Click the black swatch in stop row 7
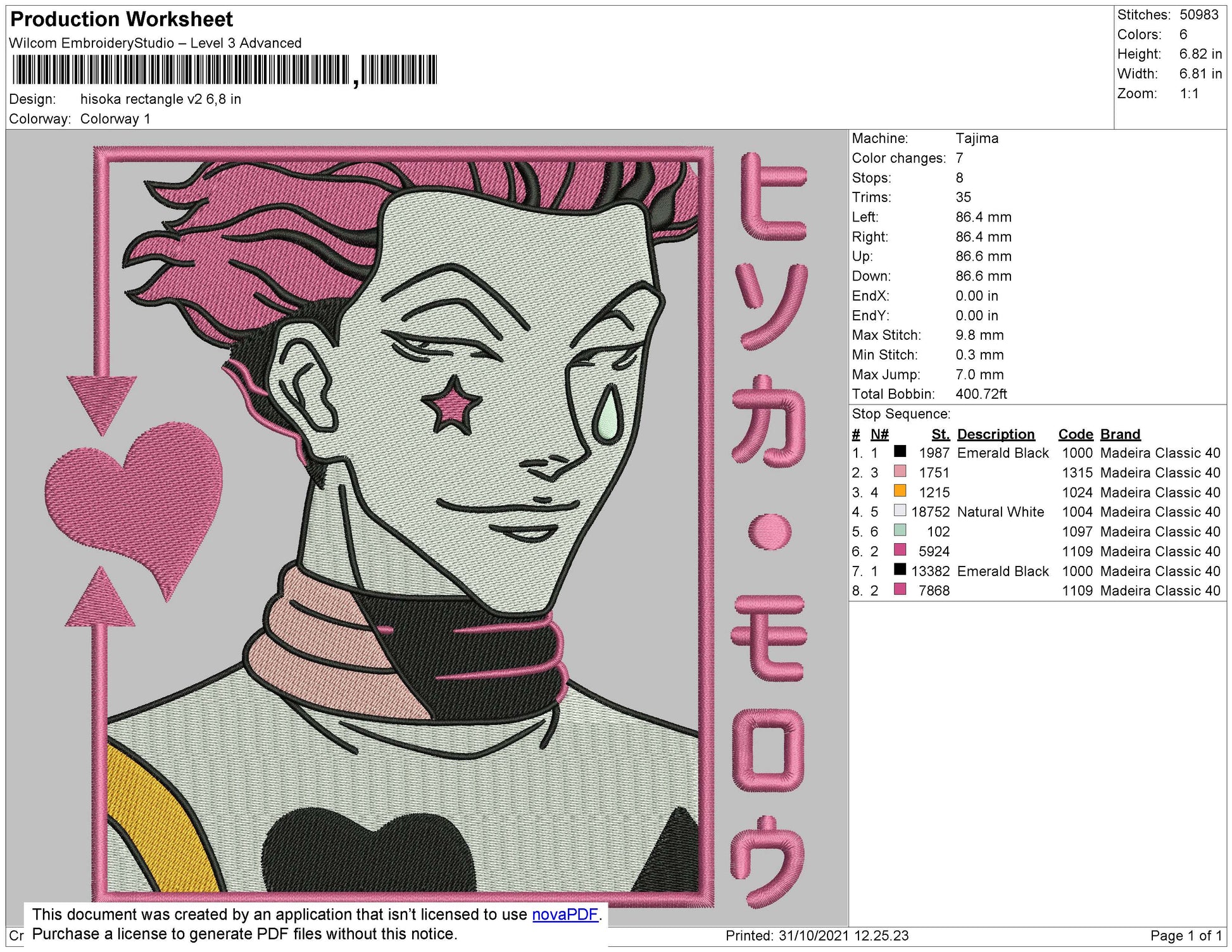Screen dimensions: 1232x952 [x=900, y=570]
